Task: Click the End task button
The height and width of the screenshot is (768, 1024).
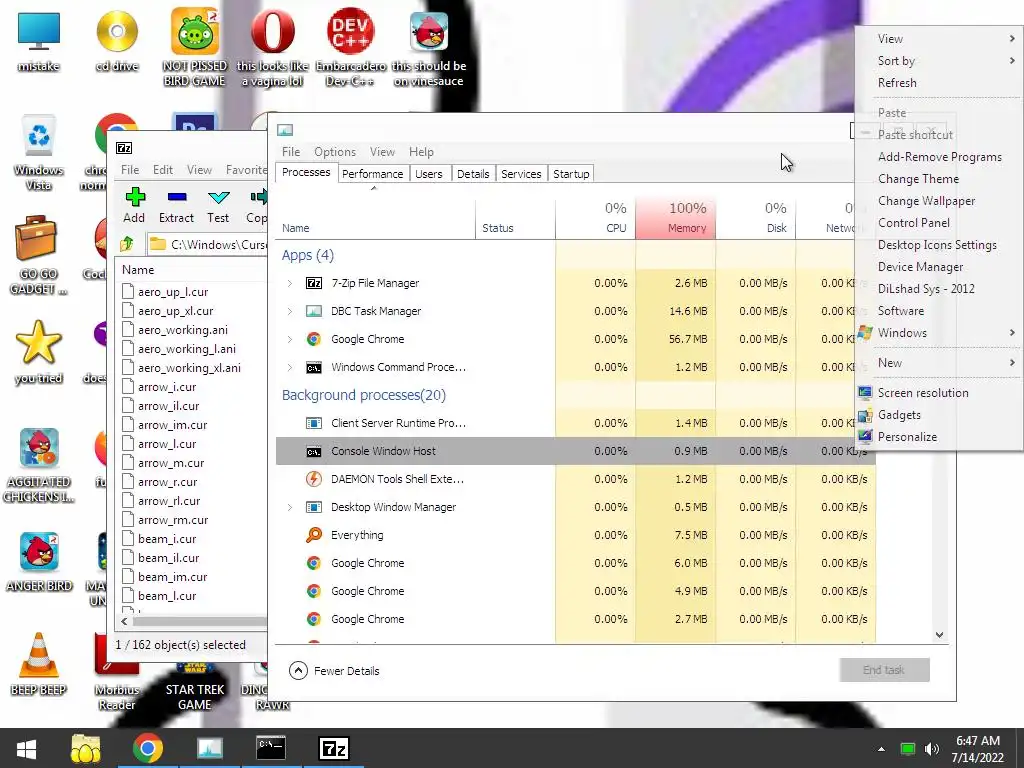Action: [x=884, y=670]
